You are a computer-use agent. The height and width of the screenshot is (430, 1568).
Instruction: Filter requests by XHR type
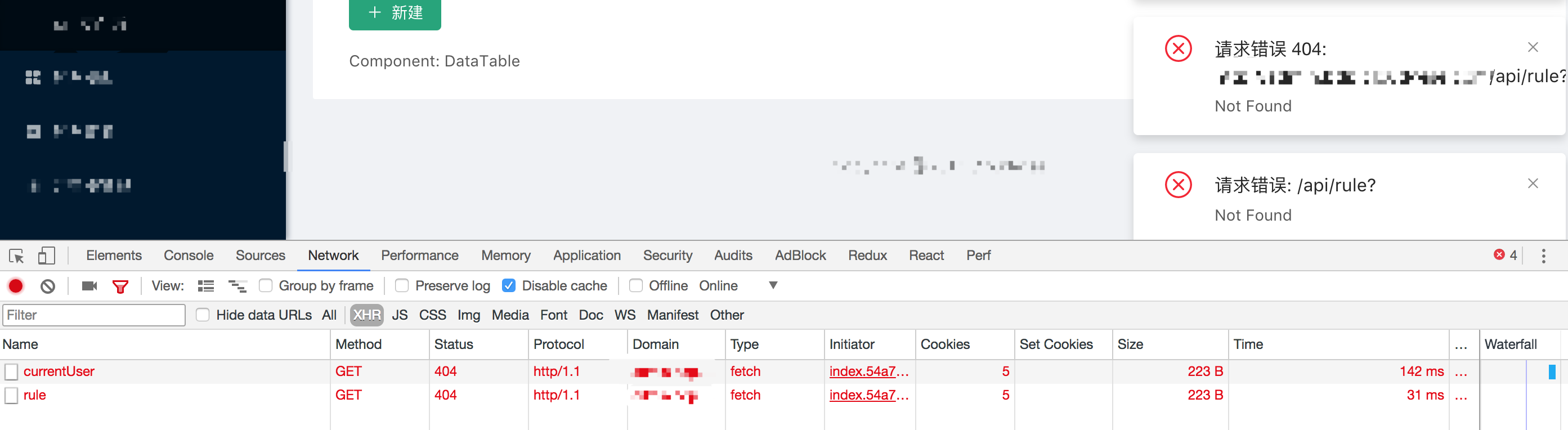click(367, 315)
